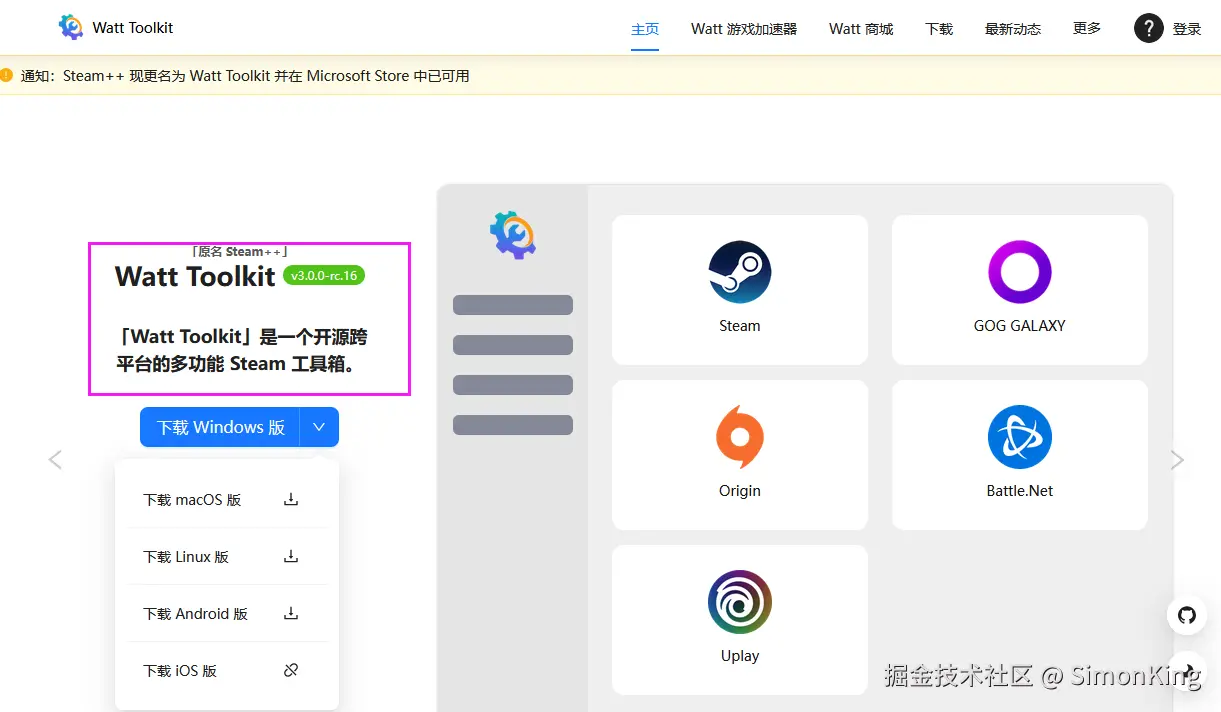Expand the 更多 menu
Viewport: 1221px width, 712px height.
(x=1087, y=29)
